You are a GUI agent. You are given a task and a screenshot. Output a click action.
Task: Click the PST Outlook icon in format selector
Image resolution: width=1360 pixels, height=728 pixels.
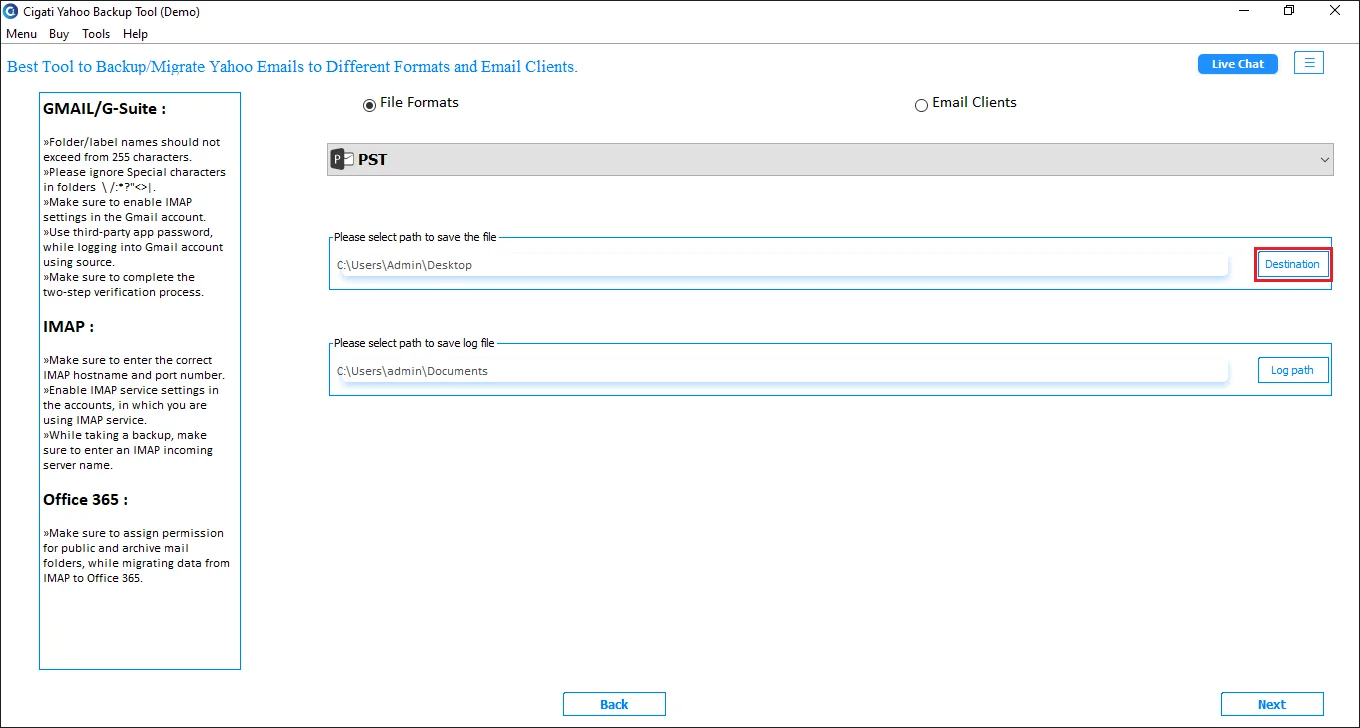342,159
